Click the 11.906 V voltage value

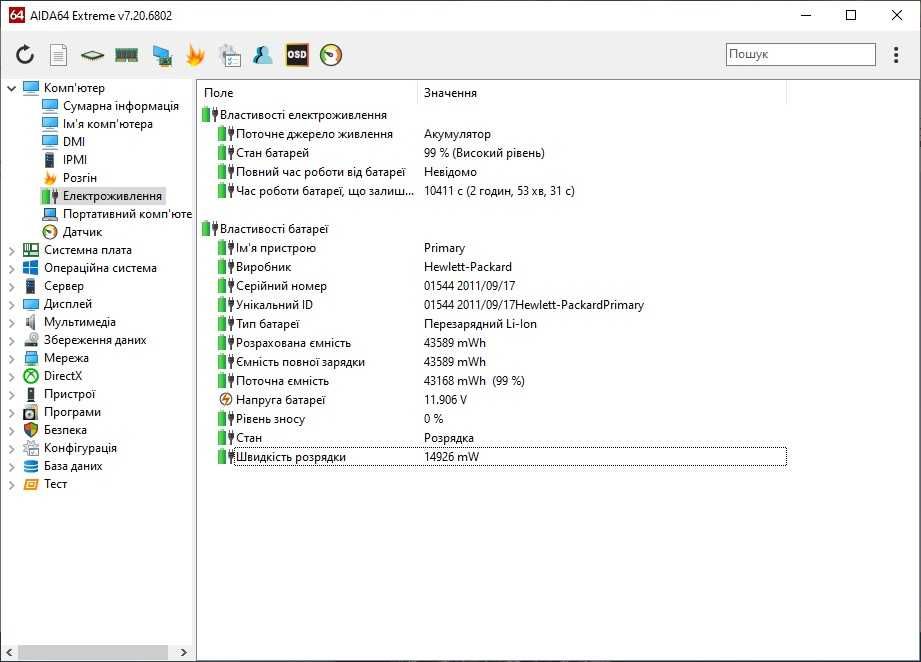click(x=445, y=399)
